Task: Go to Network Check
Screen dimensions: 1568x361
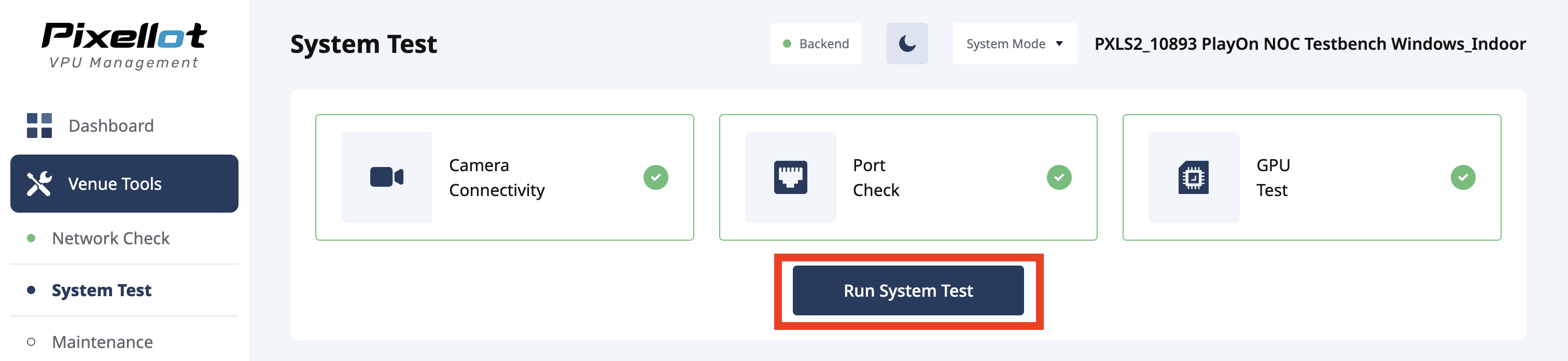Action: tap(111, 238)
